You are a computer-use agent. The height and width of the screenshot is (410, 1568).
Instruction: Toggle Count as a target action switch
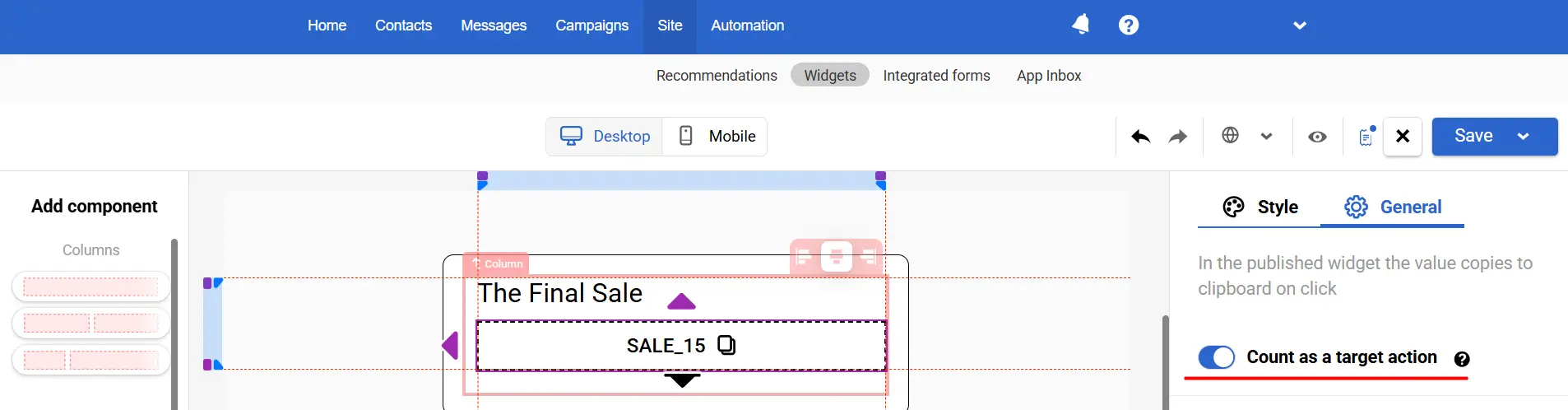pyautogui.click(x=1217, y=357)
